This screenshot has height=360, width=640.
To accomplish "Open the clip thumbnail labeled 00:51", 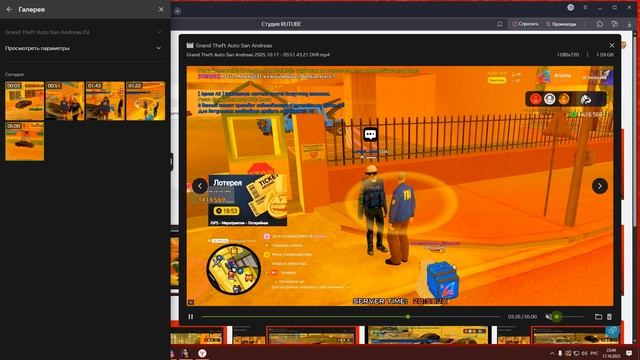I will pos(65,101).
